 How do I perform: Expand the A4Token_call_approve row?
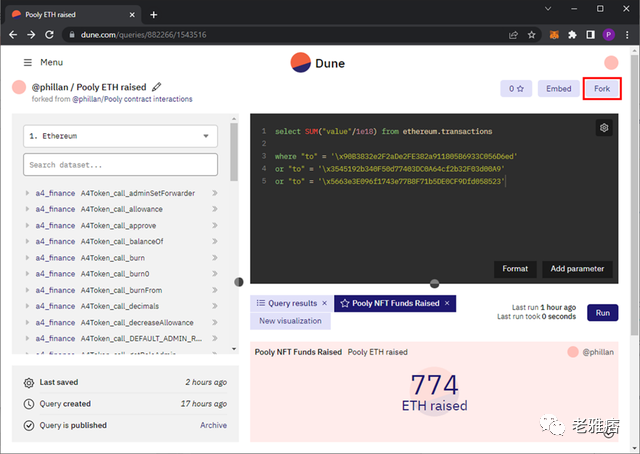coord(27,225)
